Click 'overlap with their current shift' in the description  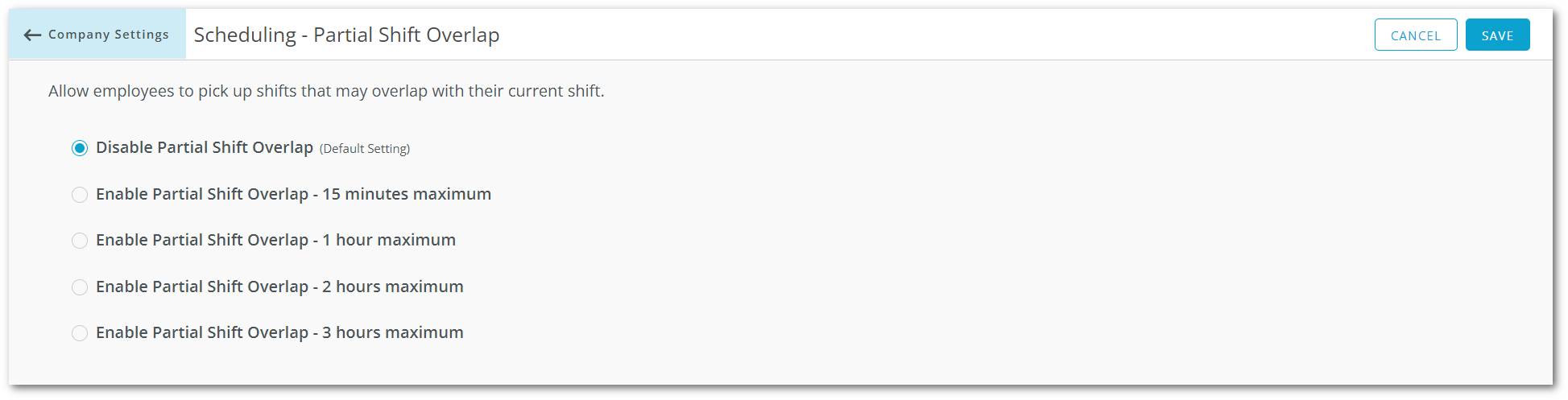pos(488,91)
